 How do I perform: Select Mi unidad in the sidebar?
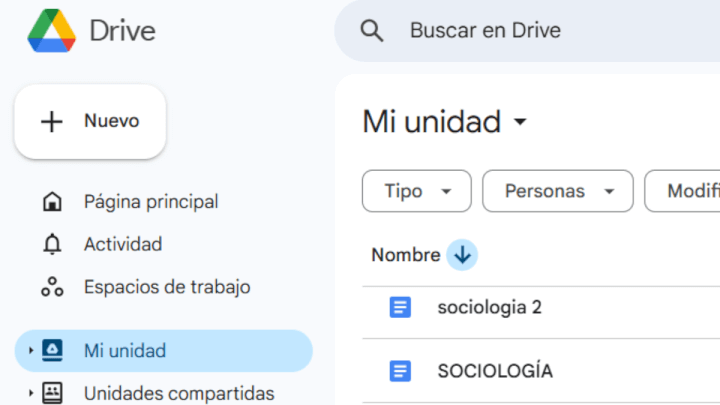164,351
